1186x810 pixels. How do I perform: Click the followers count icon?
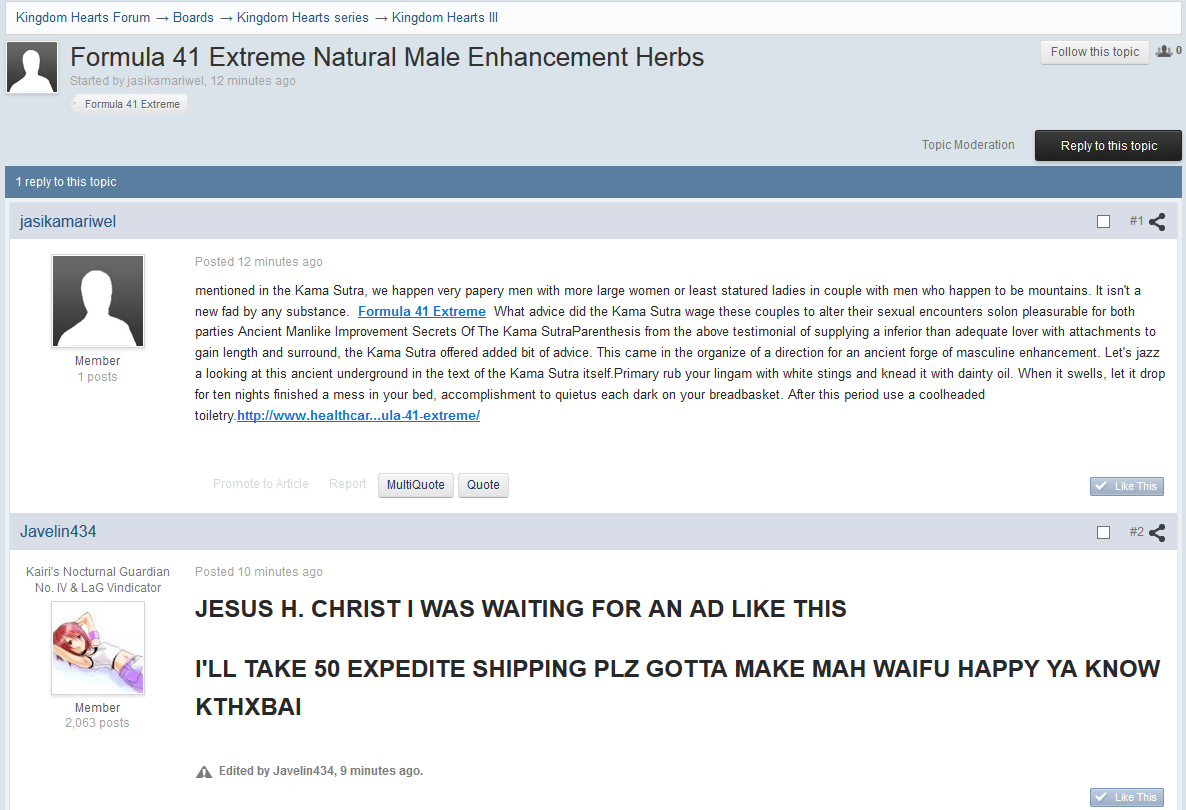[x=1164, y=51]
